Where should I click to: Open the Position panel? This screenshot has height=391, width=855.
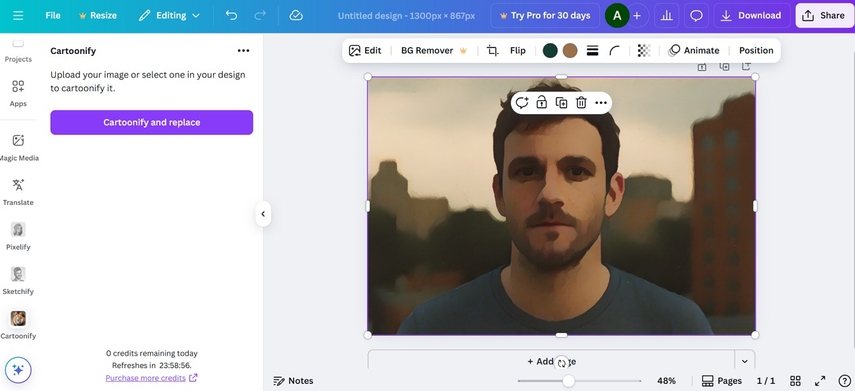click(756, 50)
